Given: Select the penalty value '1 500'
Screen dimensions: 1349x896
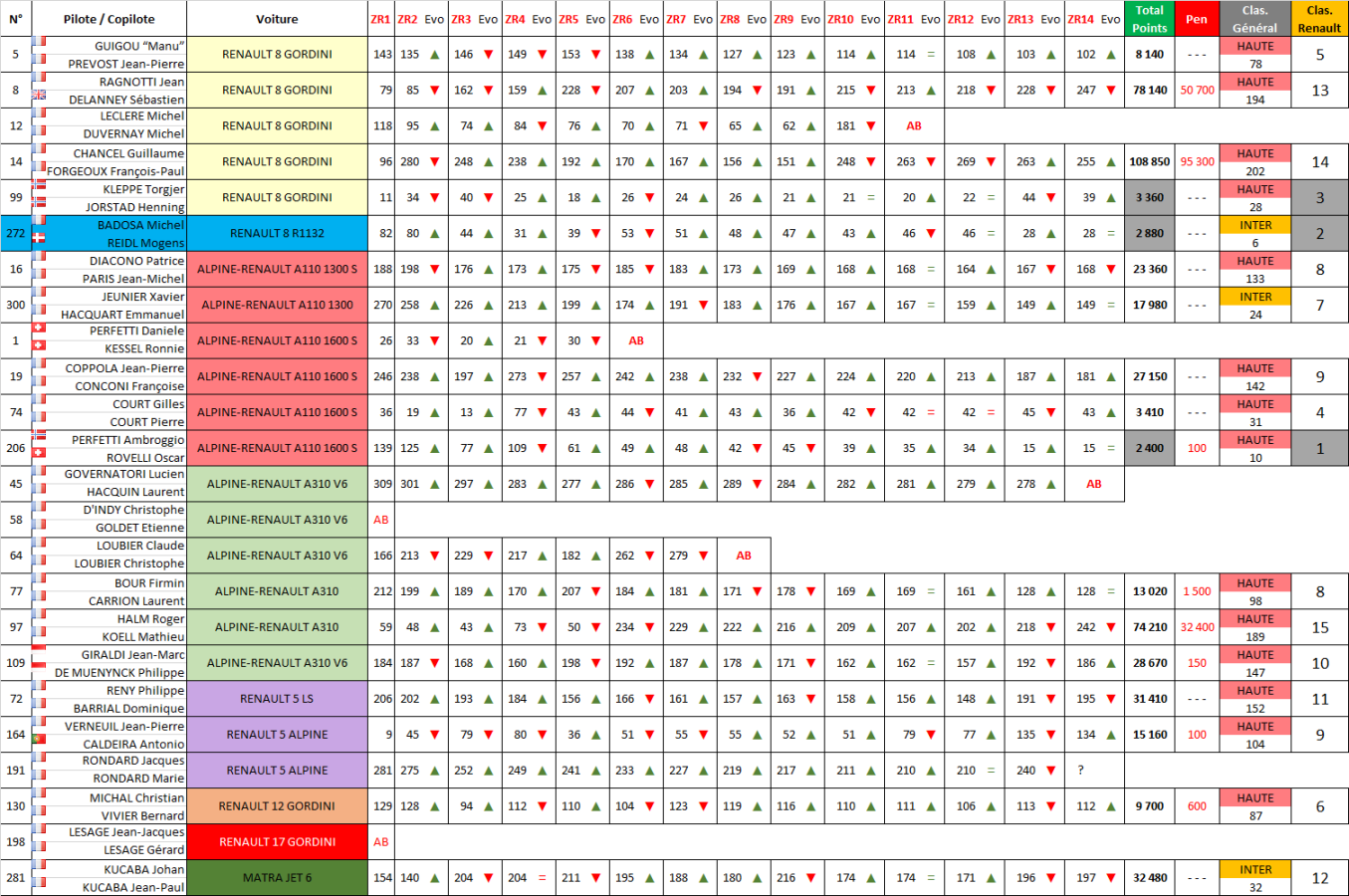Looking at the screenshot, I should [x=1197, y=591].
